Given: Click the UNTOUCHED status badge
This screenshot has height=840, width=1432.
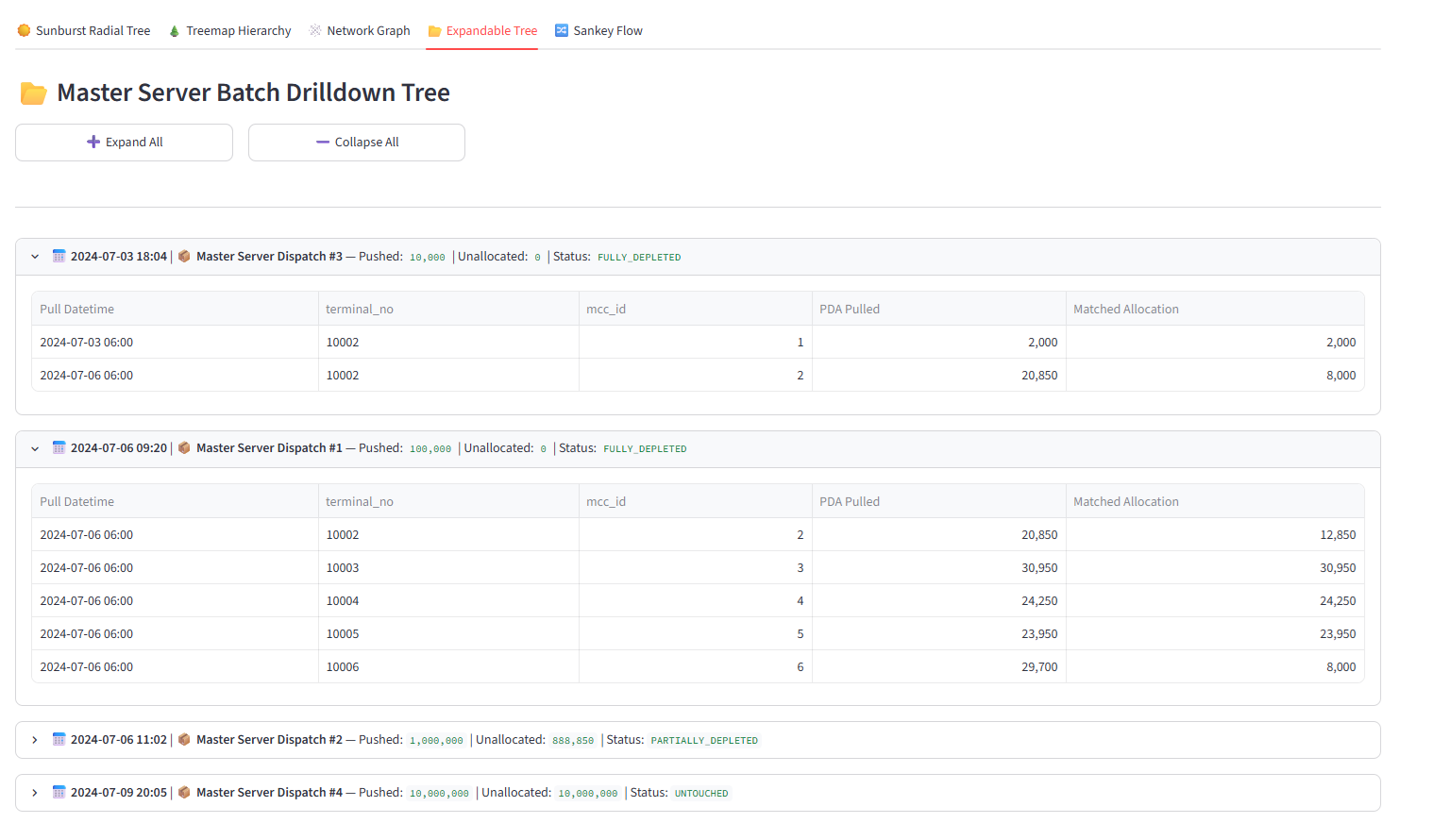Looking at the screenshot, I should (701, 794).
